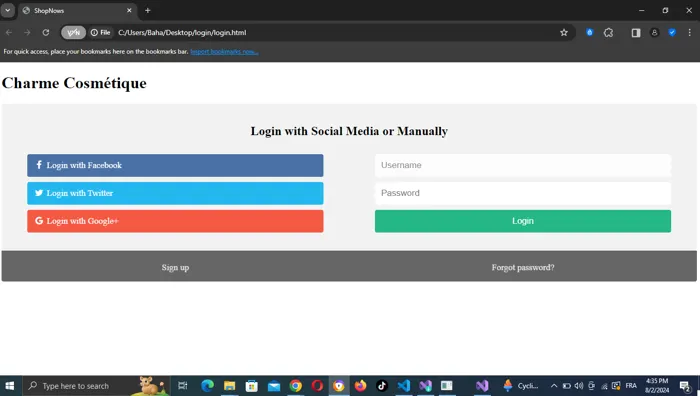The image size is (700, 396).
Task: Open the Forgot password? link
Action: (x=523, y=267)
